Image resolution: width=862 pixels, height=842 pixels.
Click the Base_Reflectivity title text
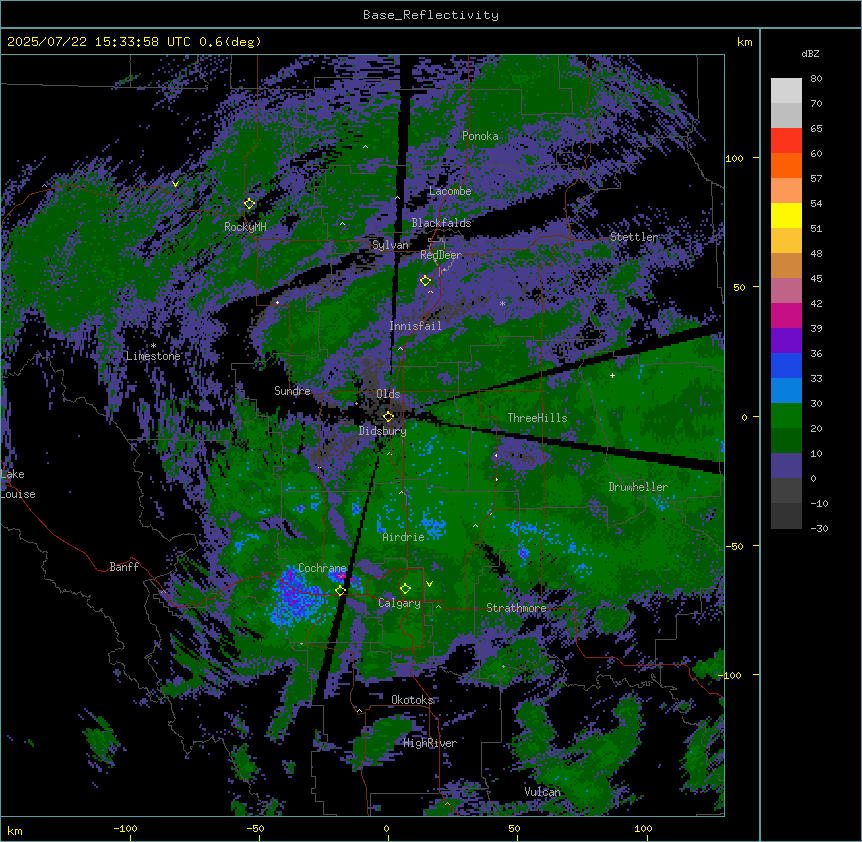click(430, 15)
